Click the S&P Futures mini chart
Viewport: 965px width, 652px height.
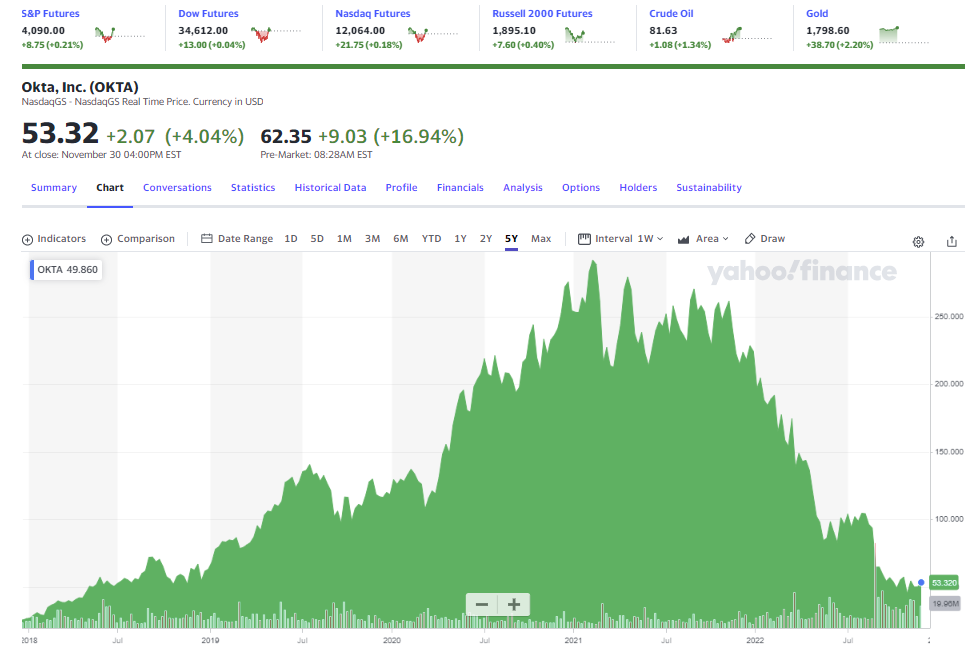coord(120,35)
